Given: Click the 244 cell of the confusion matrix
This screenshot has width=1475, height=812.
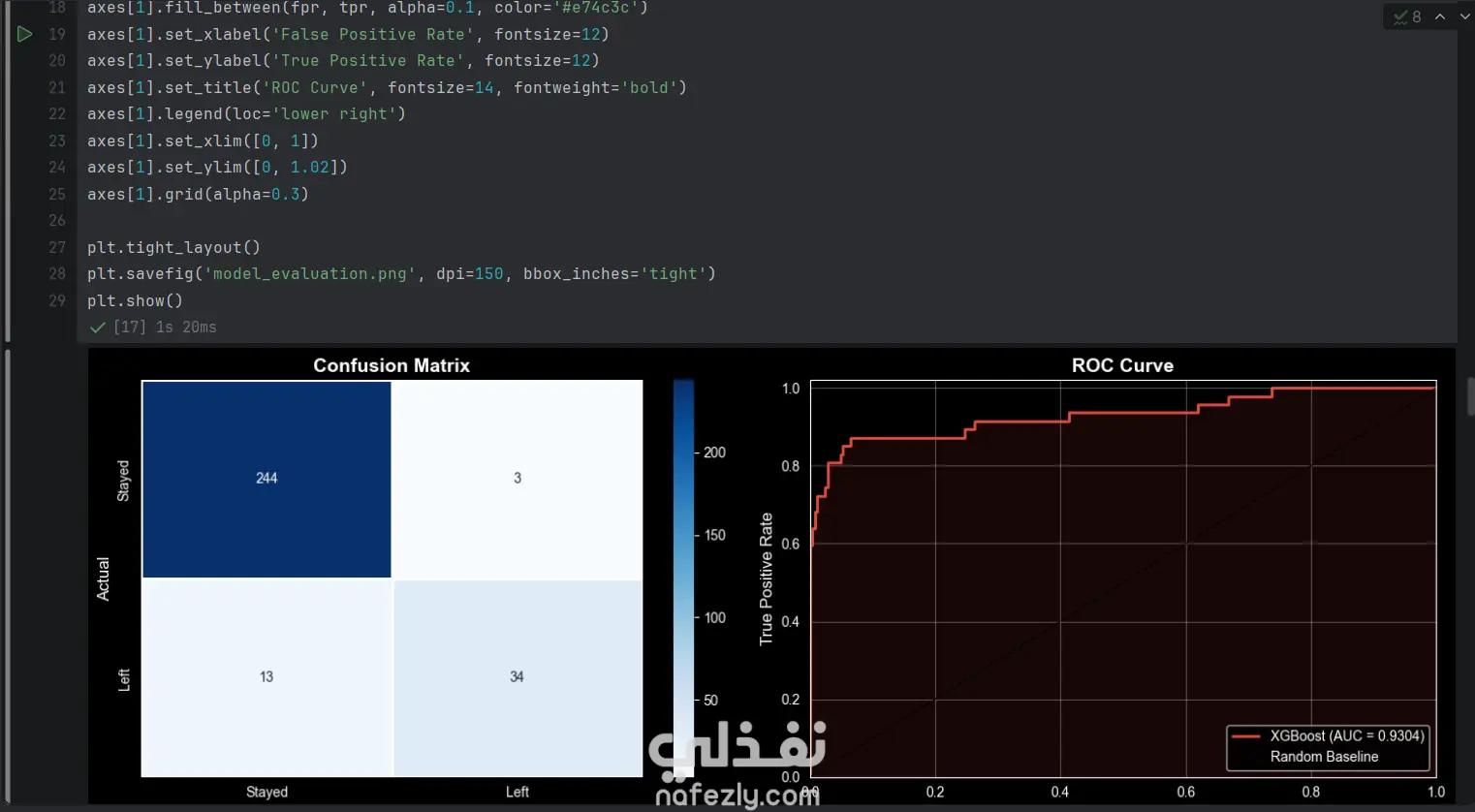Looking at the screenshot, I should (x=267, y=479).
